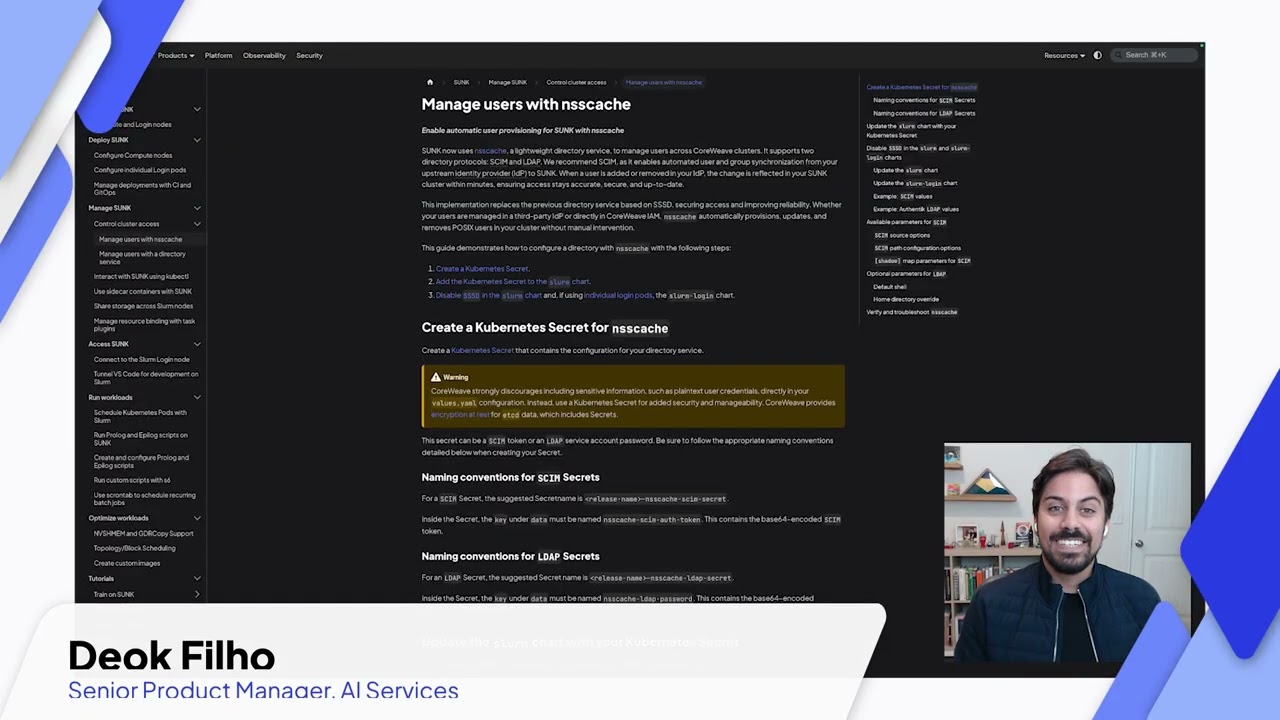Click Create a Kubernetes Secret step link
The image size is (1280, 720).
pos(482,268)
